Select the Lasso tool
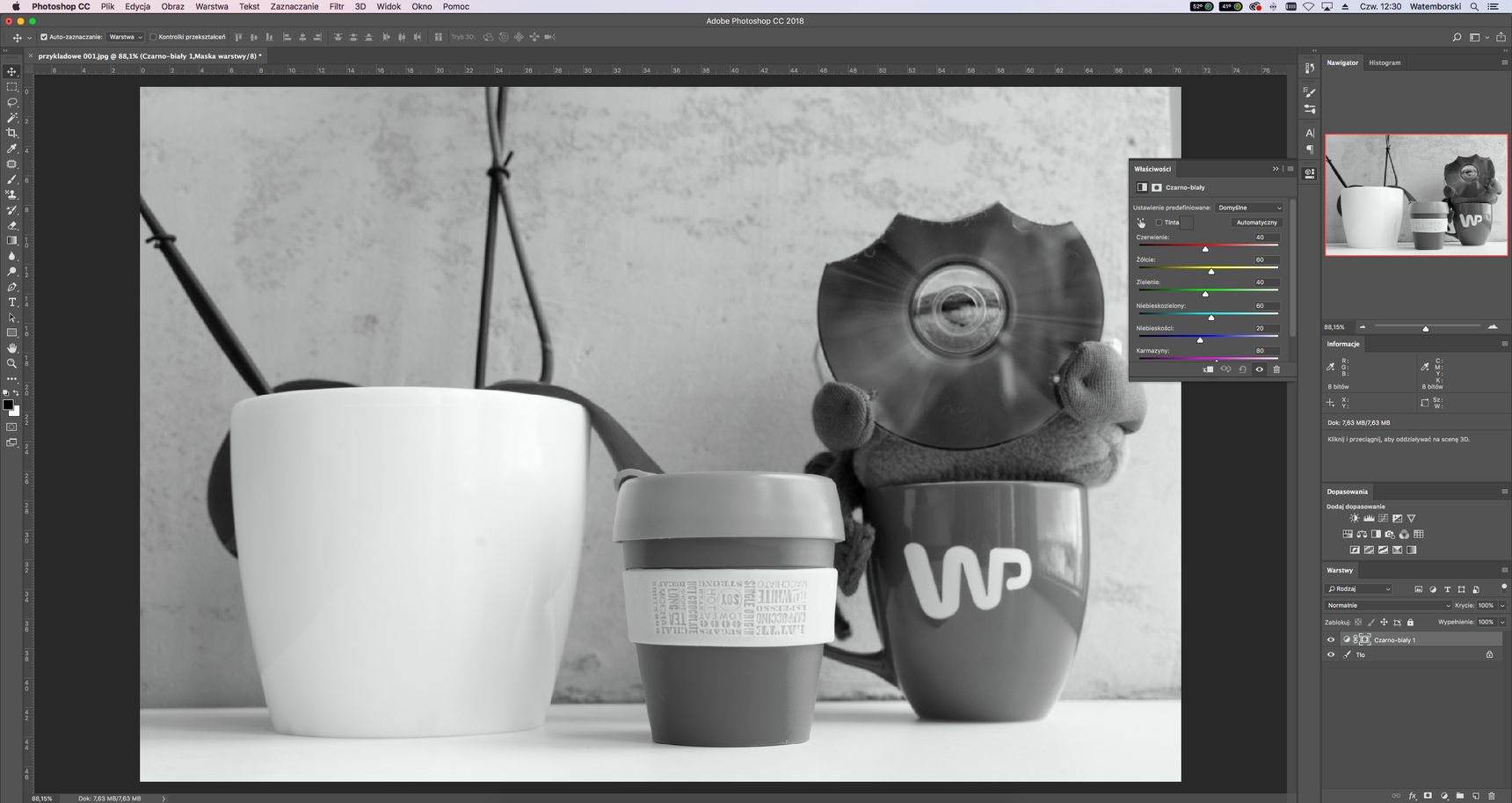This screenshot has height=803, width=1512. pos(11,102)
